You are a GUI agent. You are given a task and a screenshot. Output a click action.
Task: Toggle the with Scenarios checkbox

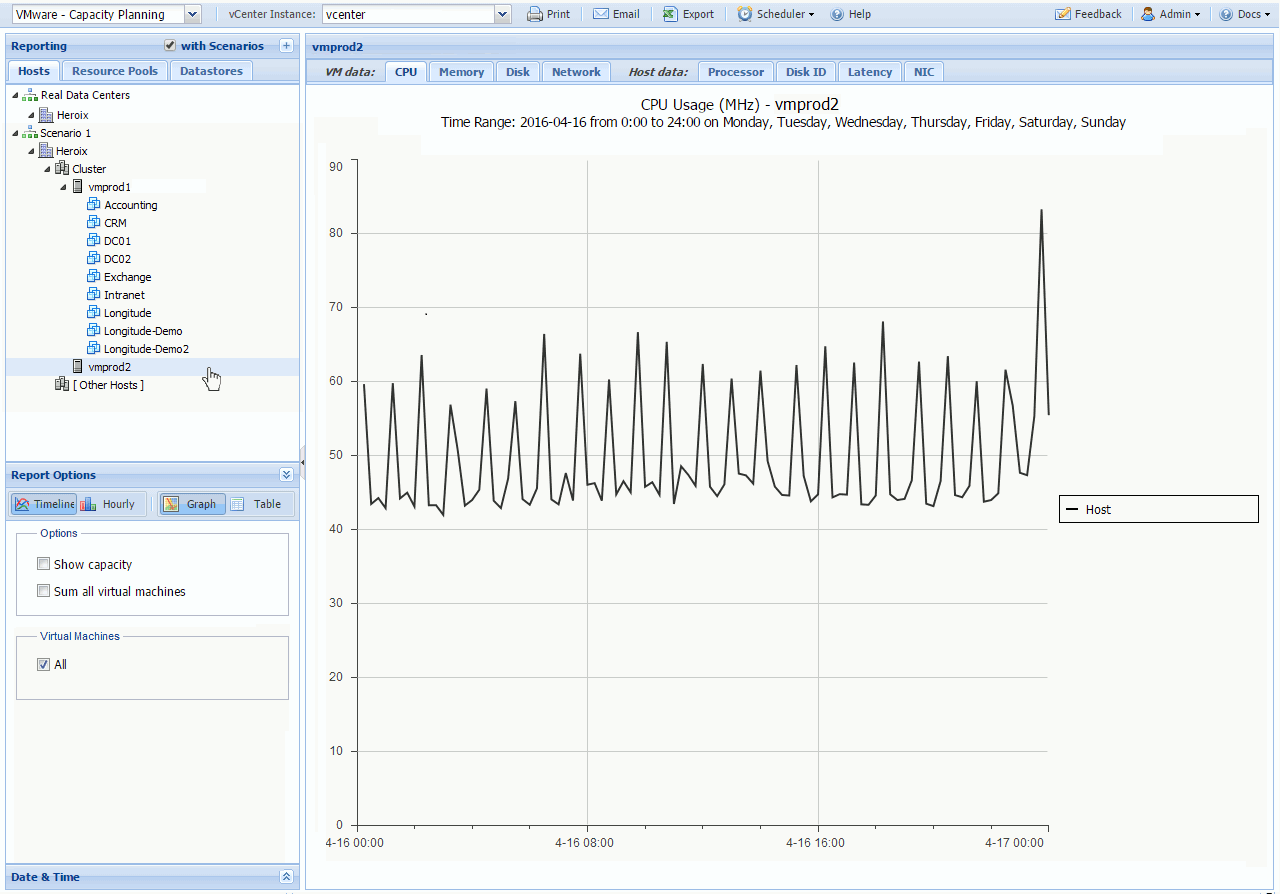pyautogui.click(x=170, y=46)
